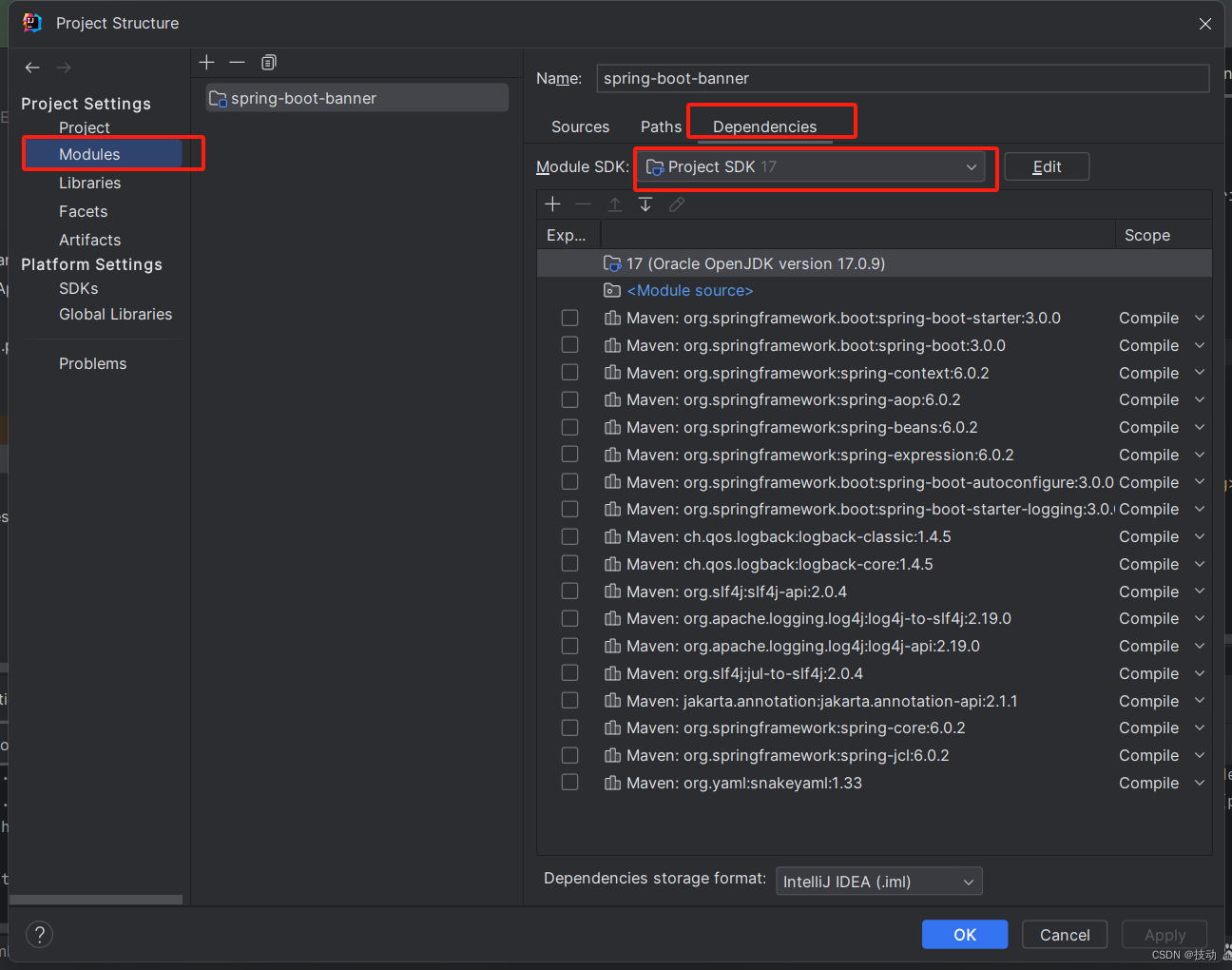Switch to the Paths tab

[661, 126]
